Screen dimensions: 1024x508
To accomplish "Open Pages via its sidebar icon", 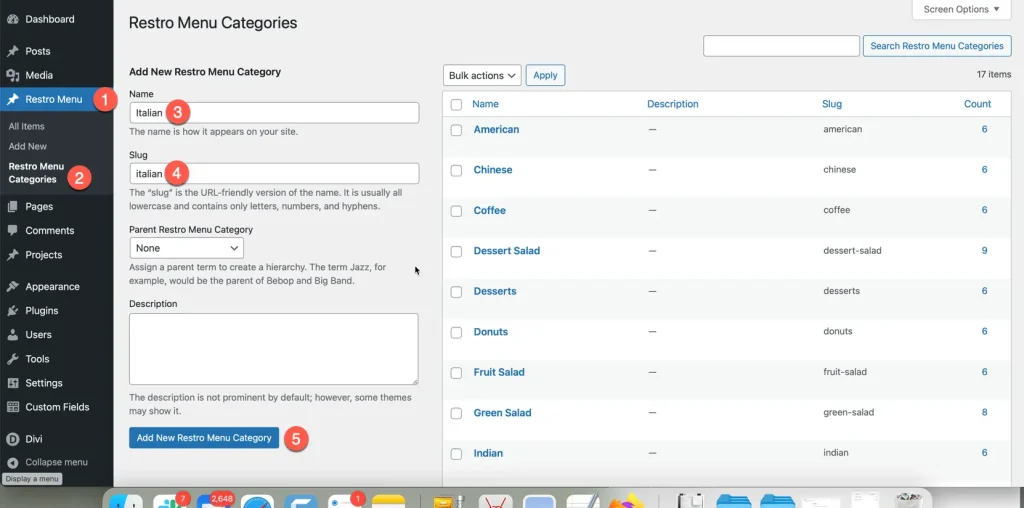I will pyautogui.click(x=12, y=206).
